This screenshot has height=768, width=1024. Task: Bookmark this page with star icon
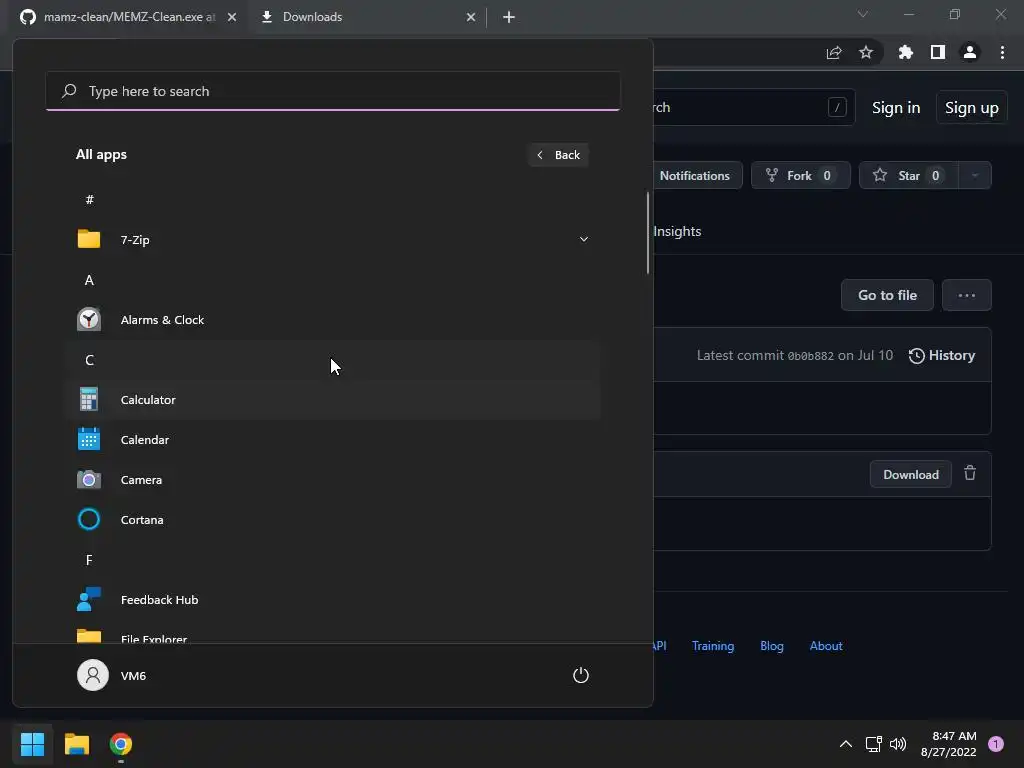click(x=866, y=52)
